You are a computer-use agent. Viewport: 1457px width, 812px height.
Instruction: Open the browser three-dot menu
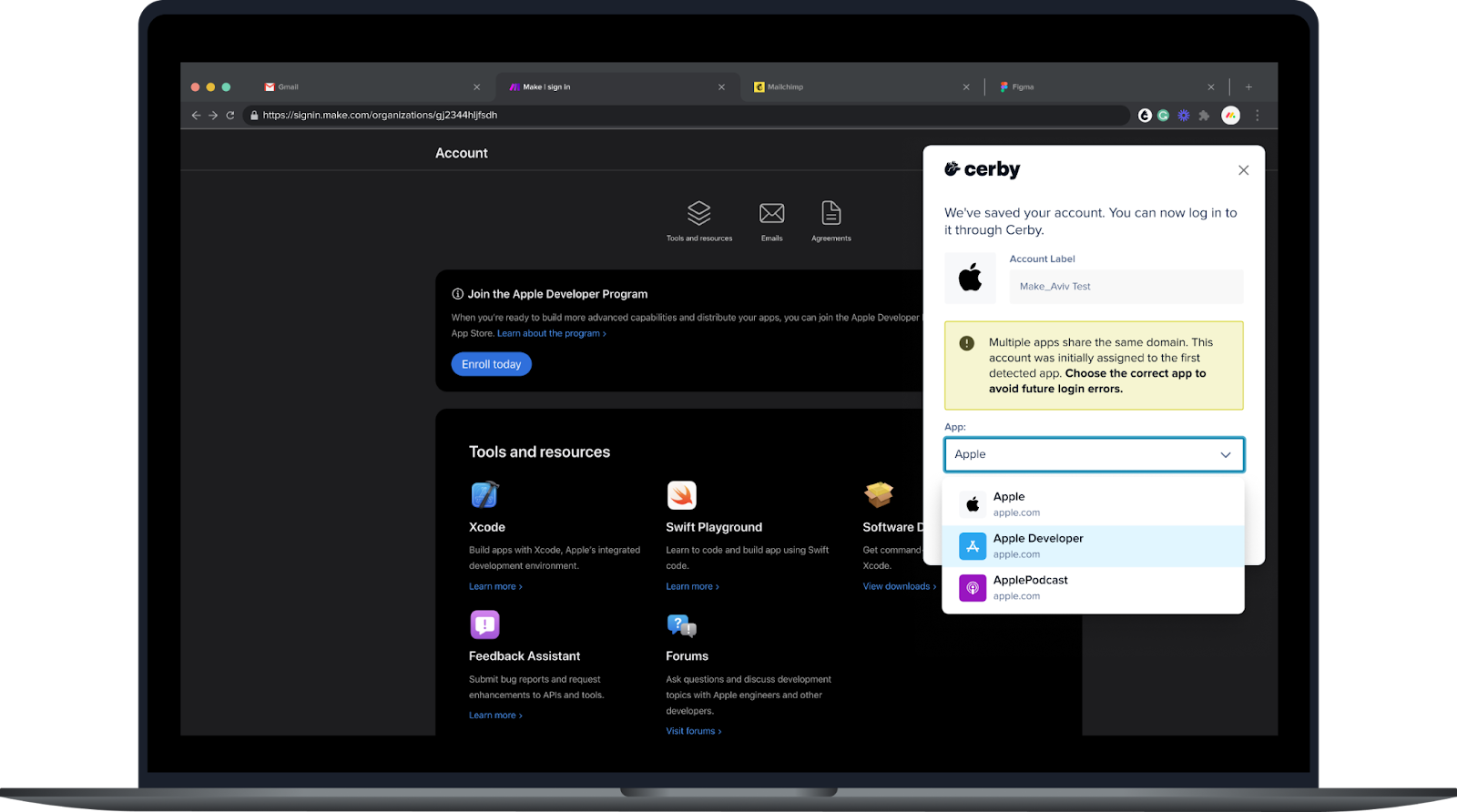point(1258,116)
